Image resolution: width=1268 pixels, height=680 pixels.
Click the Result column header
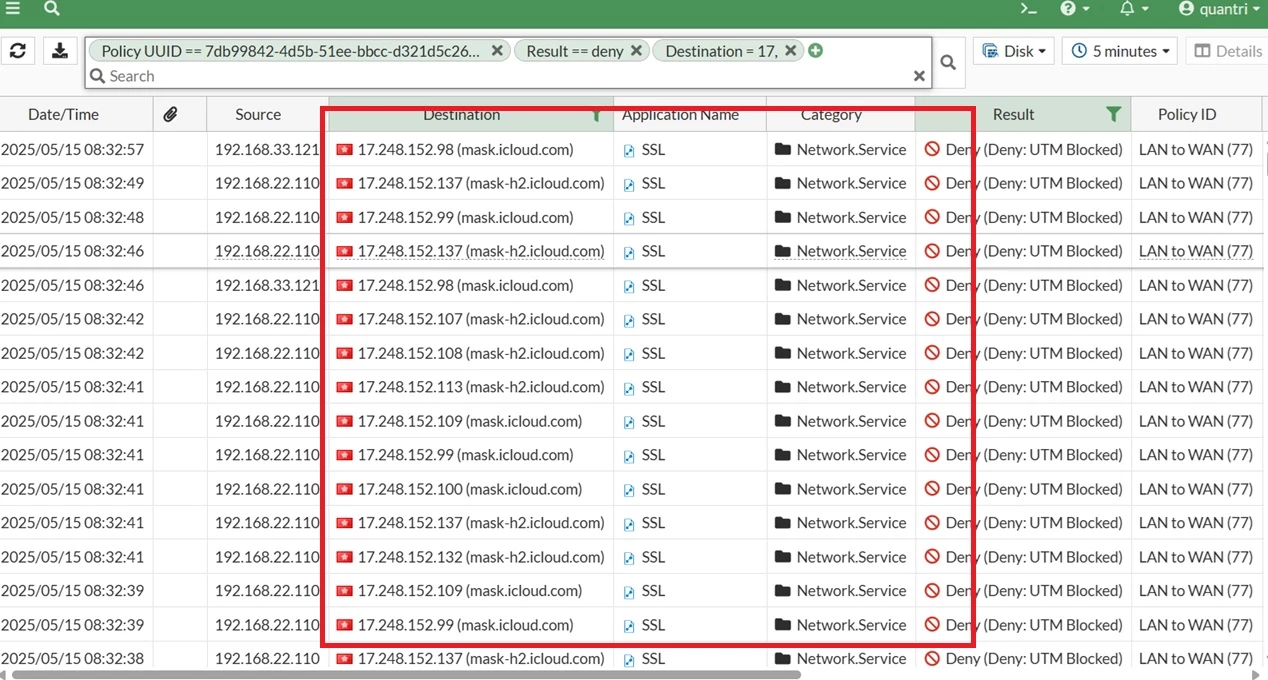coord(1013,114)
